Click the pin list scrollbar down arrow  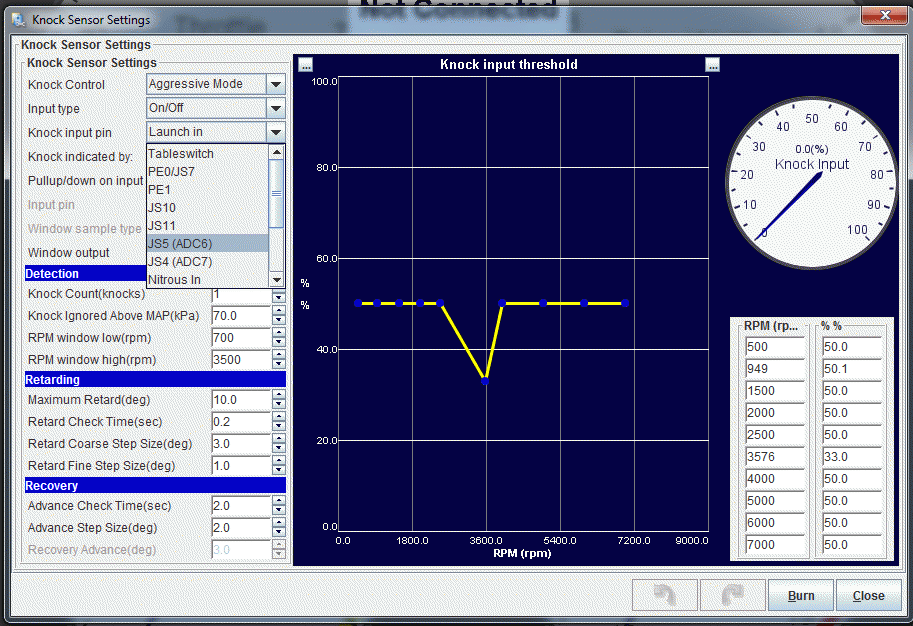(x=277, y=280)
